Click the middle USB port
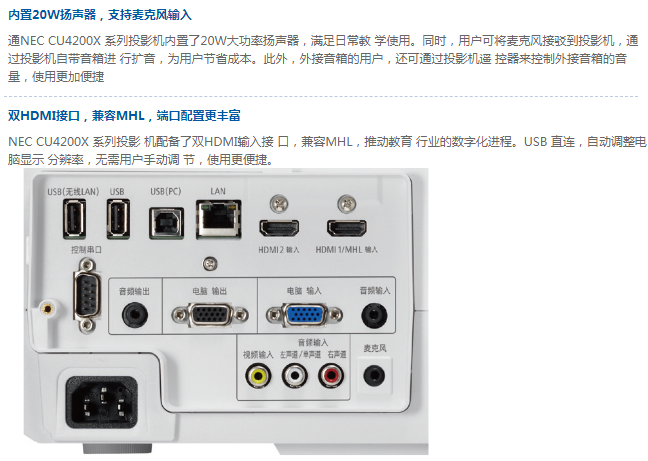648x461 pixels. point(119,219)
